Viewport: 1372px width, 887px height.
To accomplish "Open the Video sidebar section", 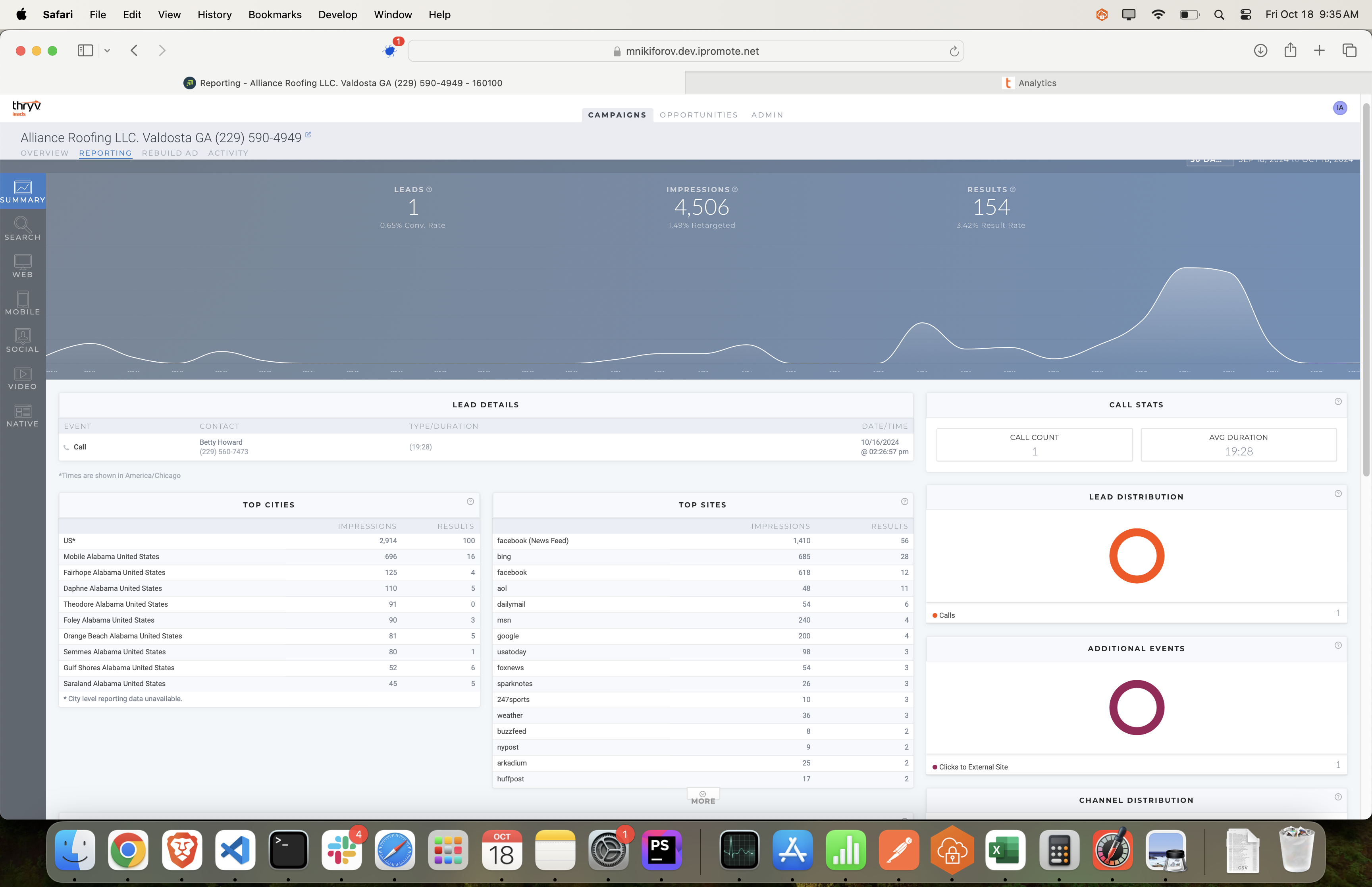I will click(x=23, y=378).
